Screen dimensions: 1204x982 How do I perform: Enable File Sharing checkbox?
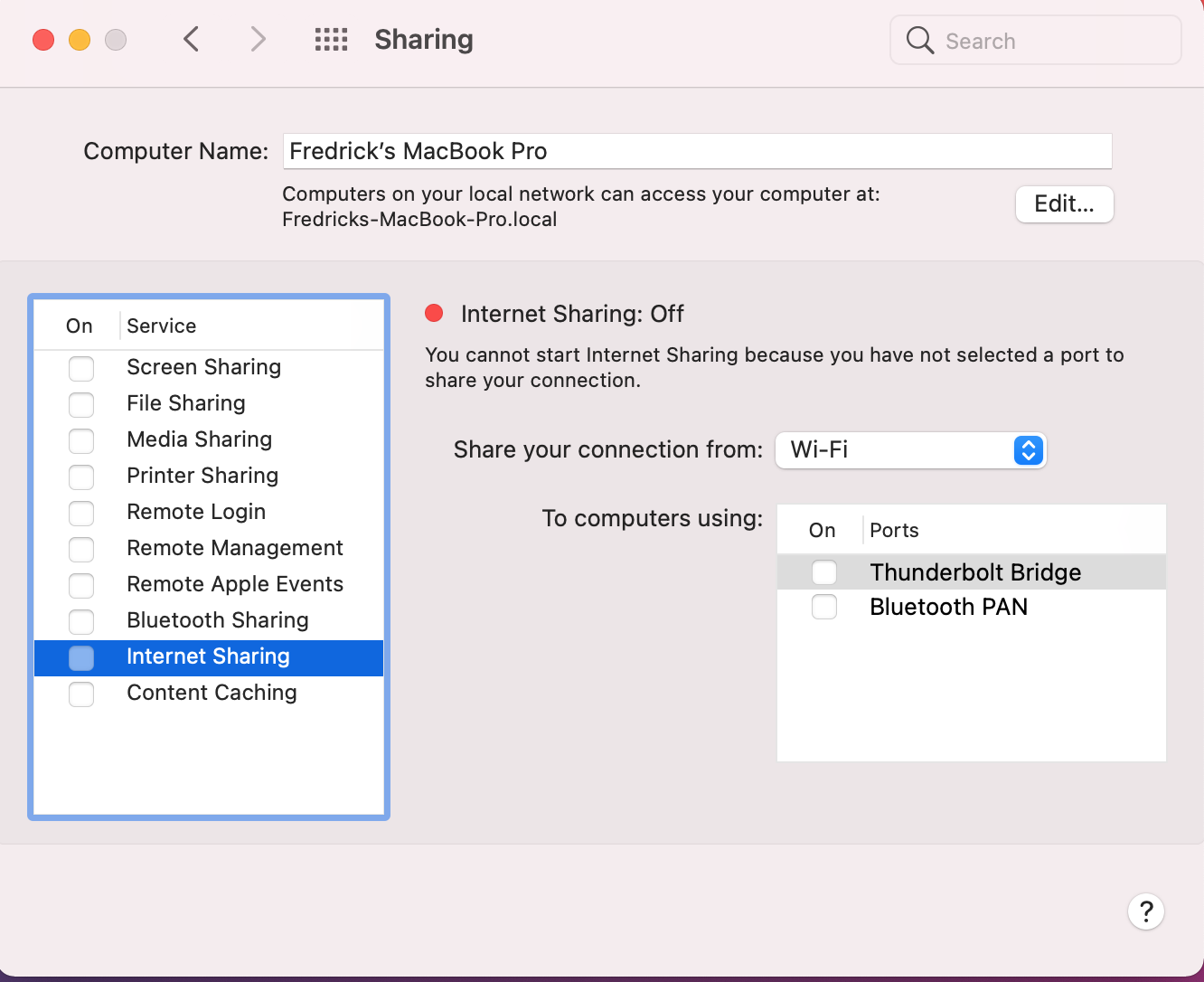(x=81, y=404)
